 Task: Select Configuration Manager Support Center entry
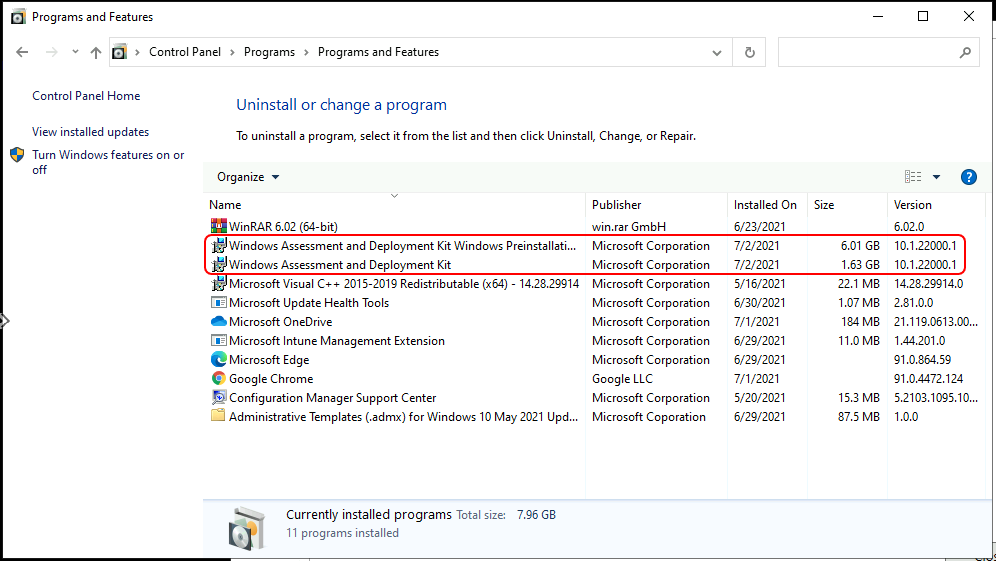(332, 398)
